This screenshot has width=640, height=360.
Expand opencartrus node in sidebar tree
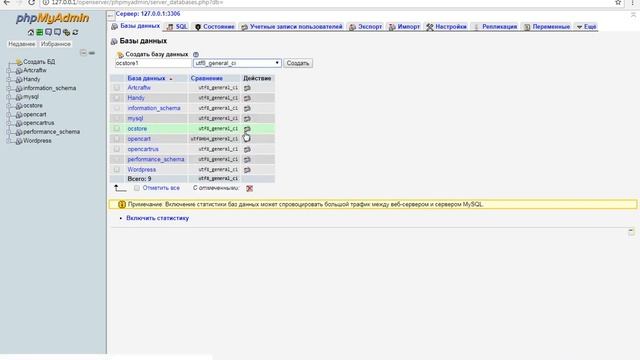click(x=9, y=123)
